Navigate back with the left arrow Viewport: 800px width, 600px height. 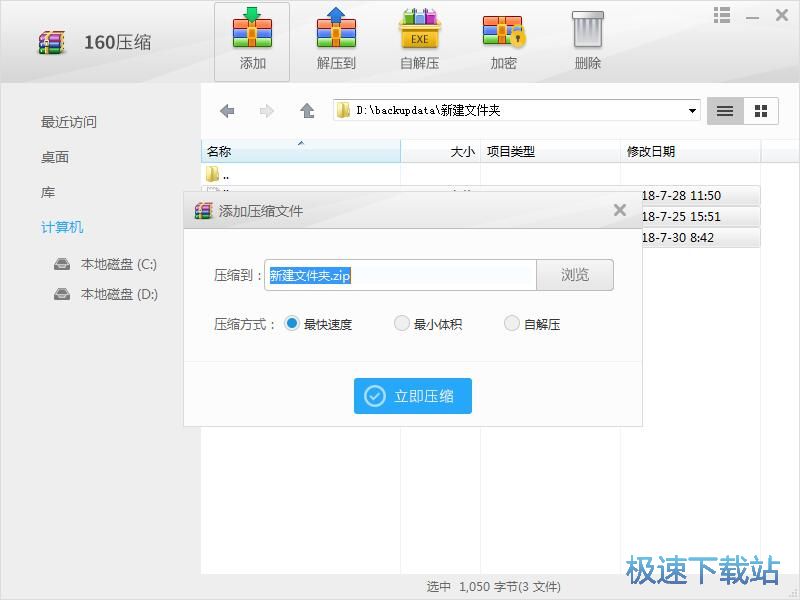pos(227,111)
